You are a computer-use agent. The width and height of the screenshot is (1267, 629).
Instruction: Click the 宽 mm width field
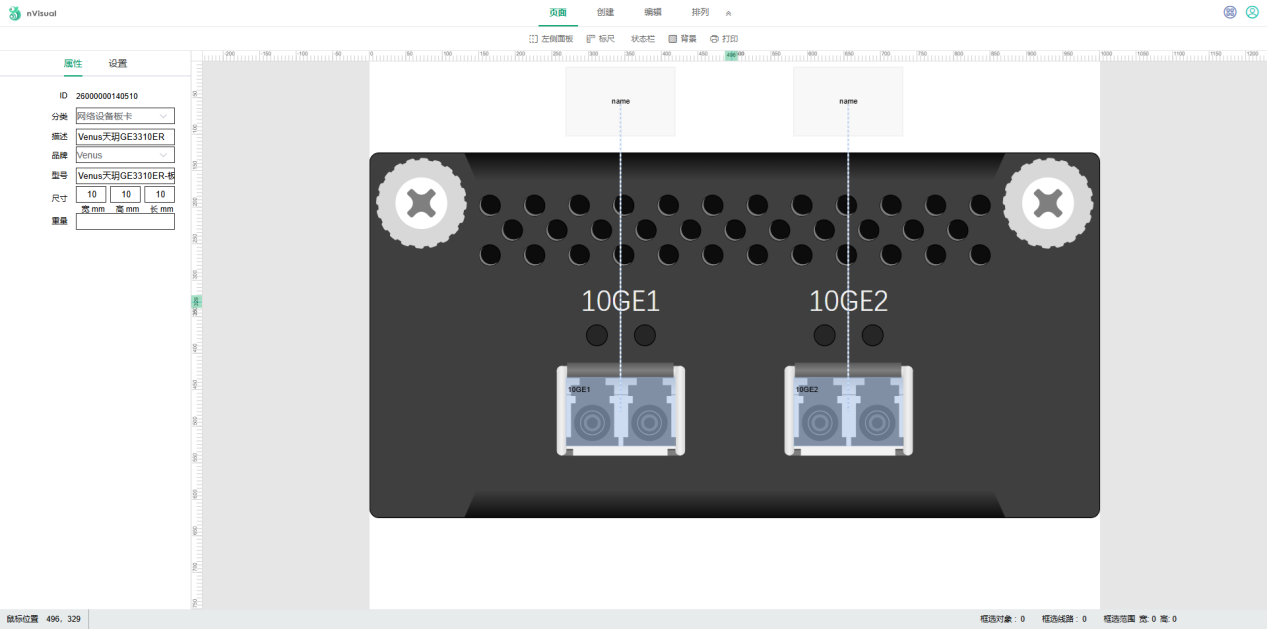[x=91, y=195]
